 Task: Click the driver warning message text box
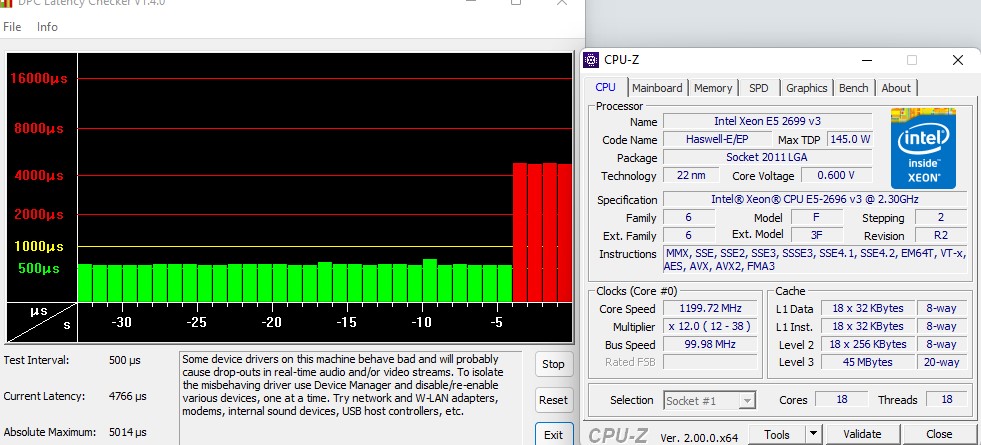point(350,398)
